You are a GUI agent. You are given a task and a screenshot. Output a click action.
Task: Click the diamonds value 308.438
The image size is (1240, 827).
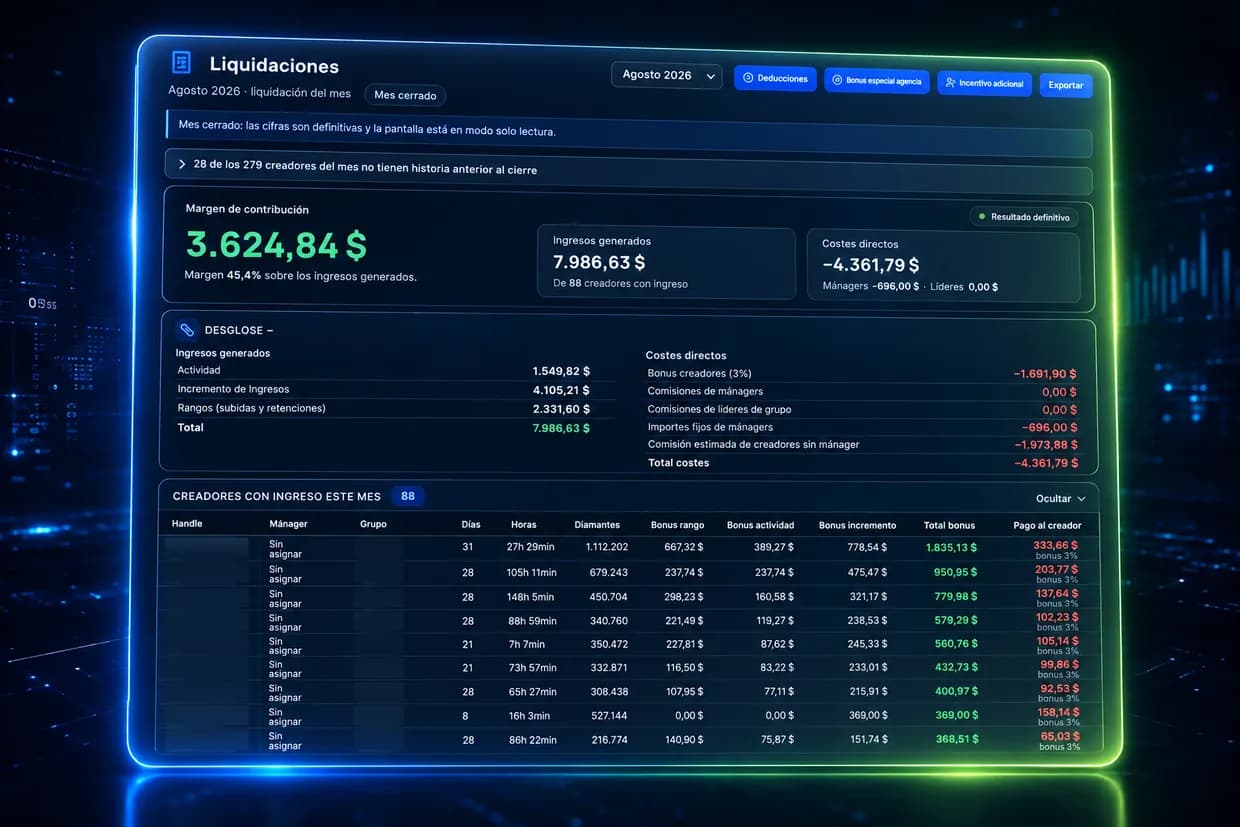(x=609, y=691)
